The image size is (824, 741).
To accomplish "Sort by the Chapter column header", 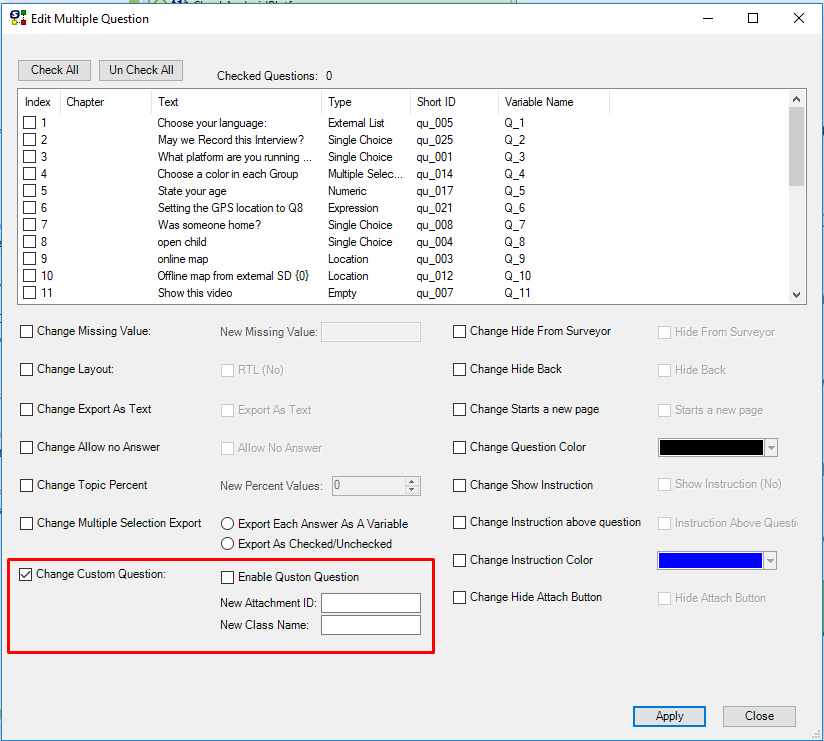I will [x=106, y=102].
